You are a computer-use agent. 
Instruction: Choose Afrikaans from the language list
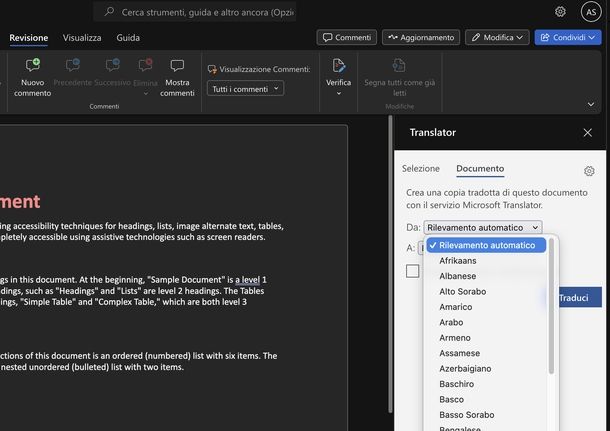coord(486,261)
